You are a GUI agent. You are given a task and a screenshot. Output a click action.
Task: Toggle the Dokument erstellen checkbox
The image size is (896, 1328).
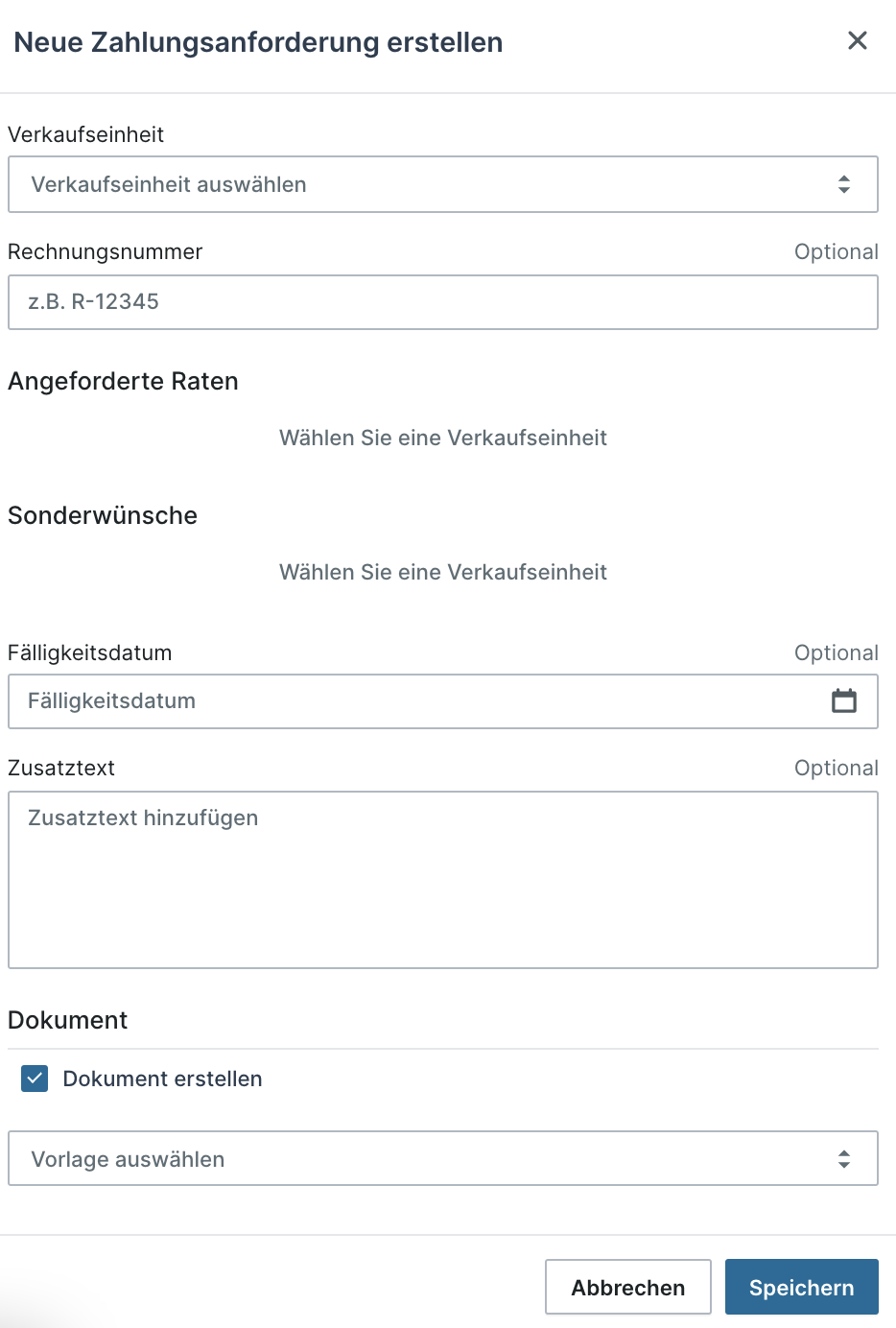(x=35, y=1079)
